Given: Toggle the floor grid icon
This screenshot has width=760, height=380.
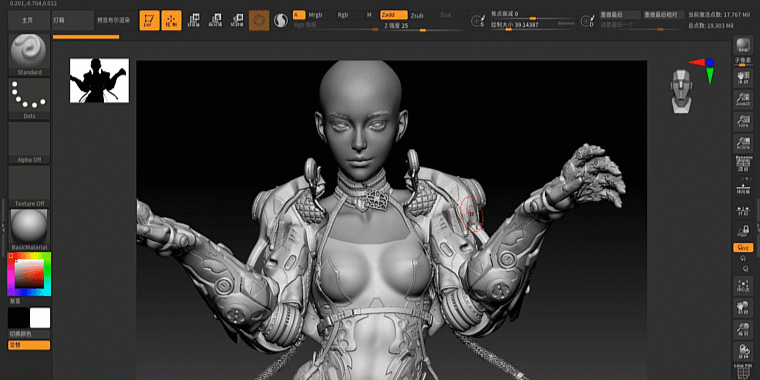Looking at the screenshot, I should [x=743, y=186].
